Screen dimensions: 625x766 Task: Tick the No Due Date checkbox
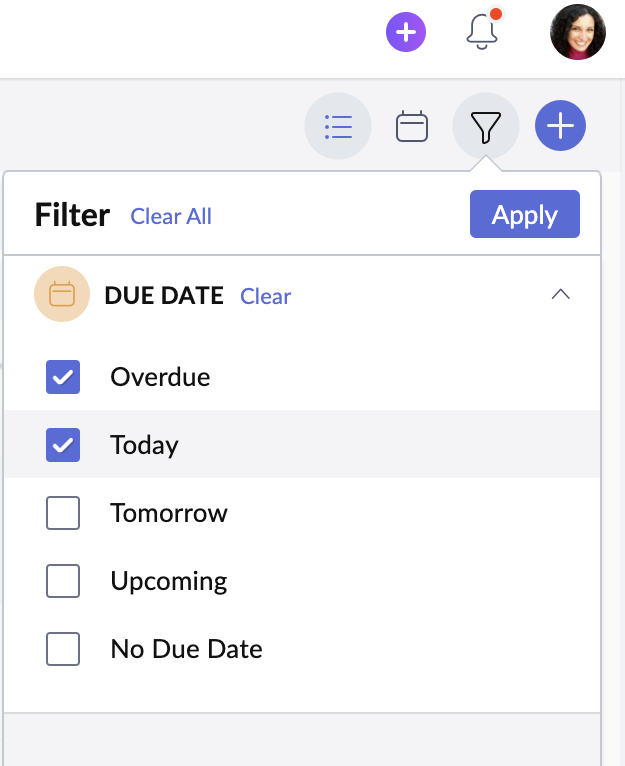63,649
